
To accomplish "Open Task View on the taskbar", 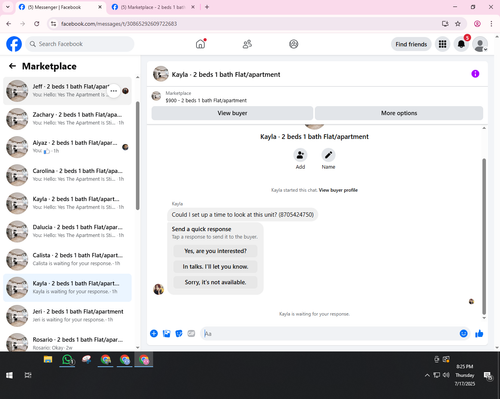I will [28, 375].
